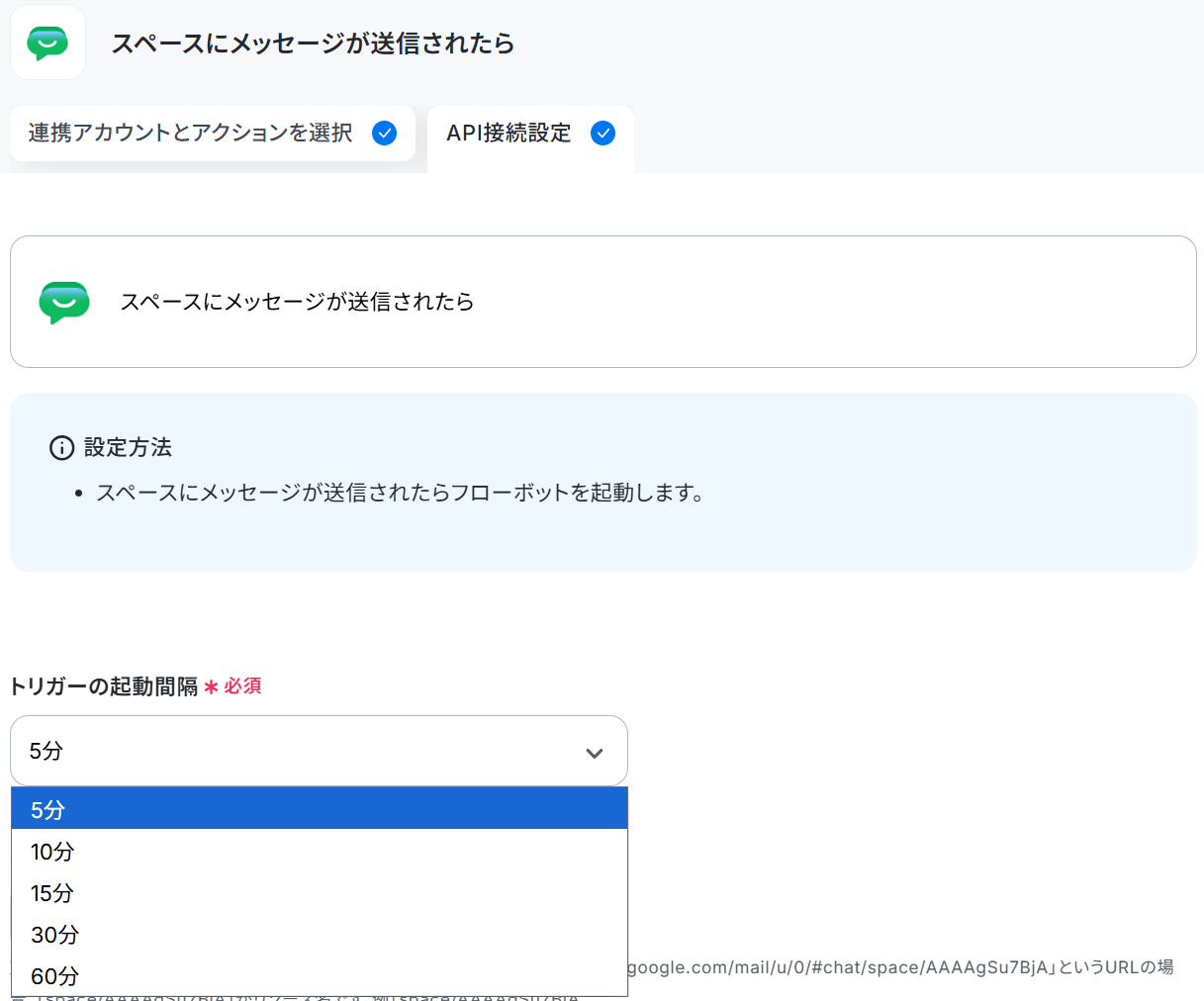Click the blue checkmark on 連携アカウントとアクションを選択
Image resolution: width=1204 pixels, height=1001 pixels.
pyautogui.click(x=385, y=133)
